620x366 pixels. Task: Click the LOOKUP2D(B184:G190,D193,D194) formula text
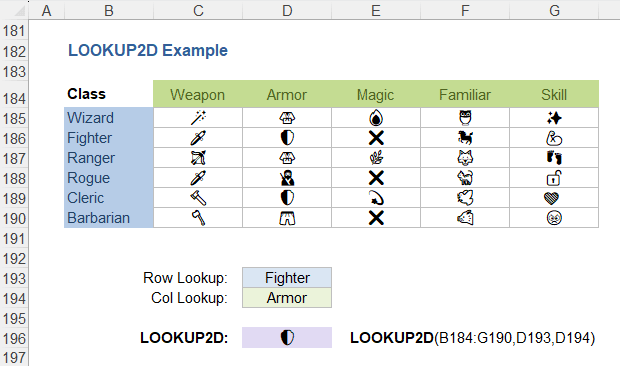click(473, 338)
